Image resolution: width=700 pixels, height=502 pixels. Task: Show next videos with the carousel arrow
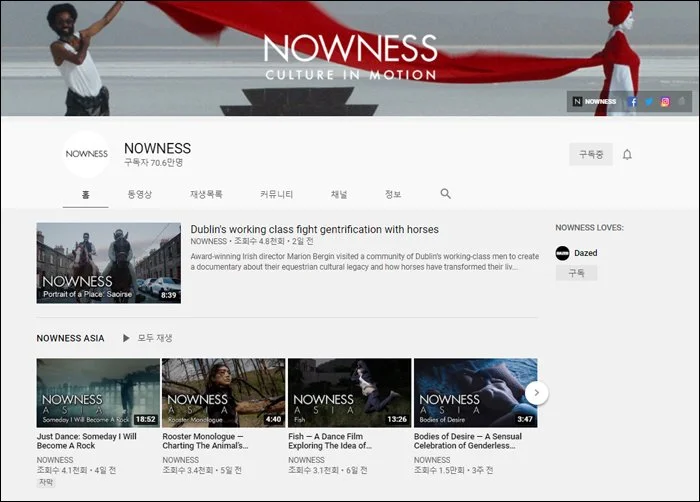[536, 393]
